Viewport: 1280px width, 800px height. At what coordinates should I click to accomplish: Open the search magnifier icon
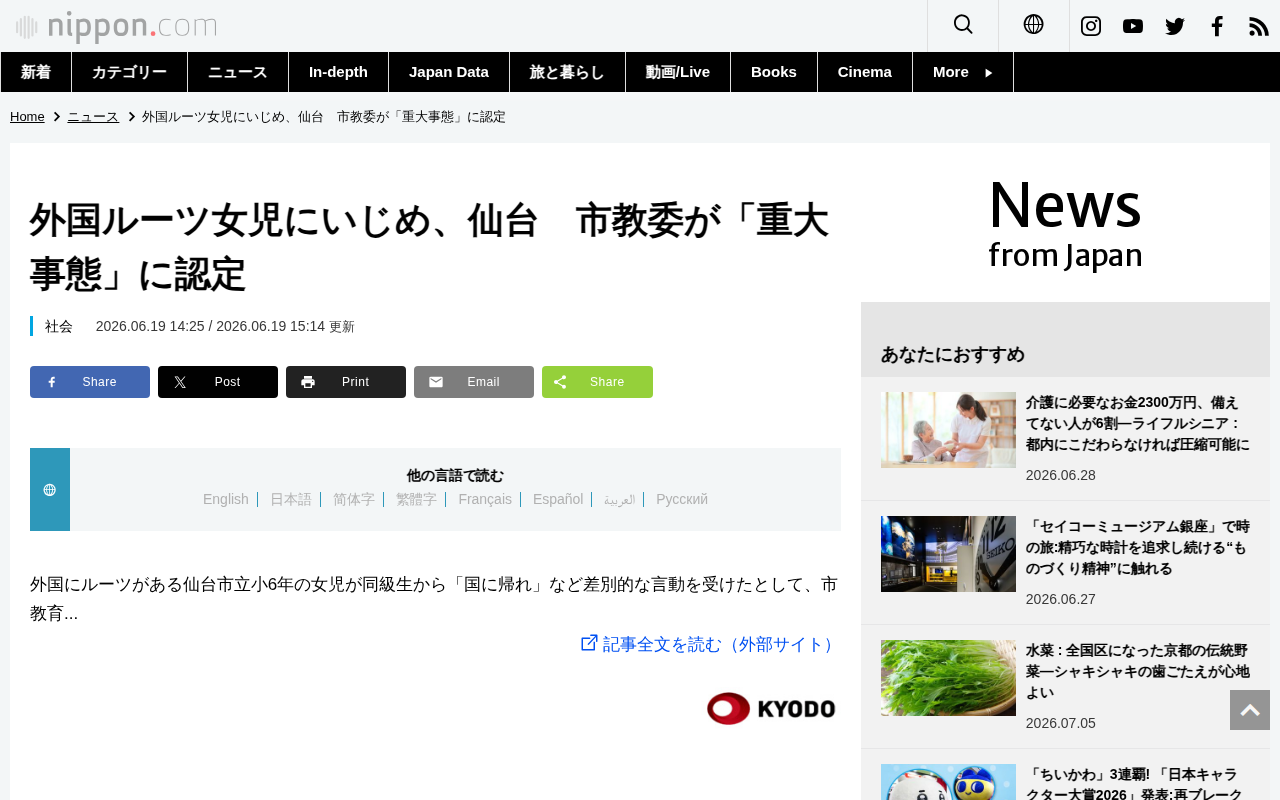click(x=963, y=25)
